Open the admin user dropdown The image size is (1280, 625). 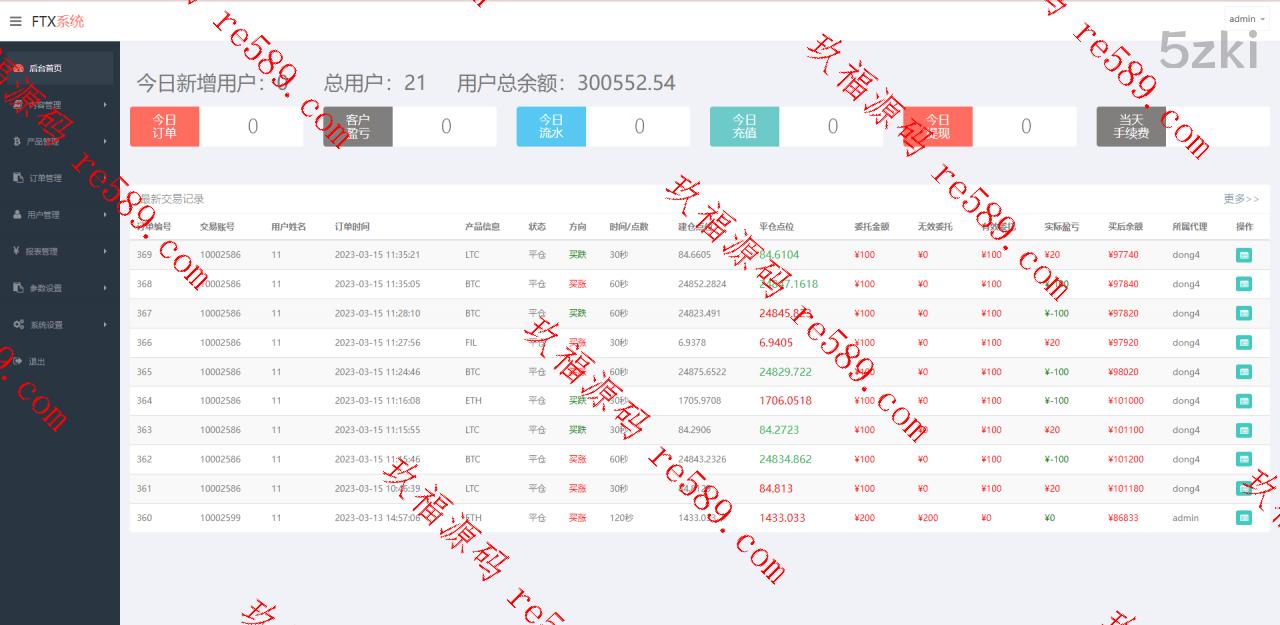[x=1246, y=19]
